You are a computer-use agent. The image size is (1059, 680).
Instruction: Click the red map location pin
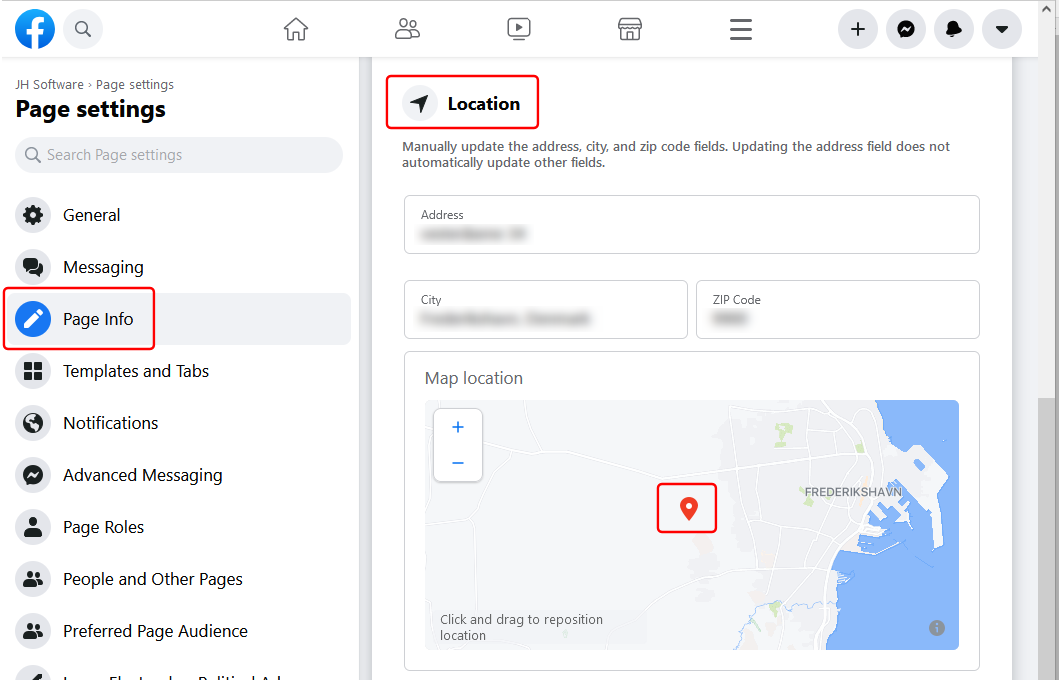tap(687, 508)
